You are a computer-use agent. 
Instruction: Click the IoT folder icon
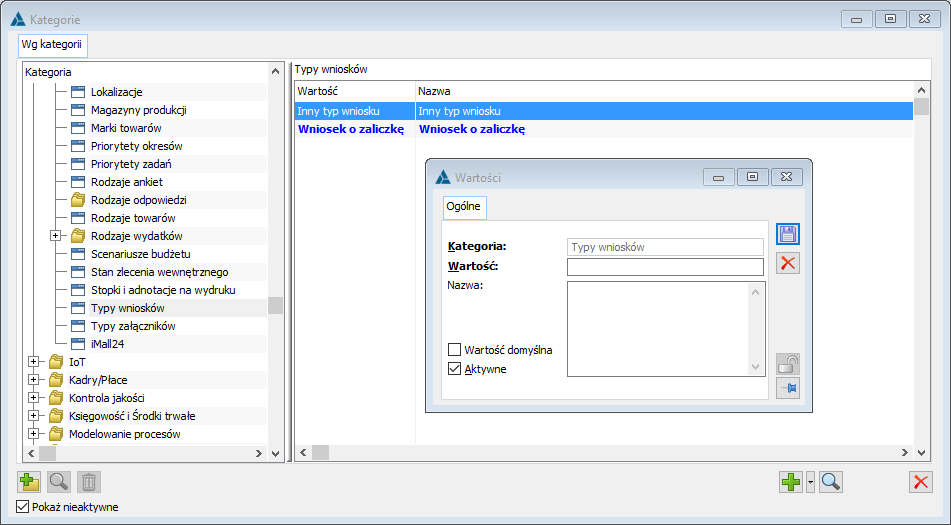56,362
